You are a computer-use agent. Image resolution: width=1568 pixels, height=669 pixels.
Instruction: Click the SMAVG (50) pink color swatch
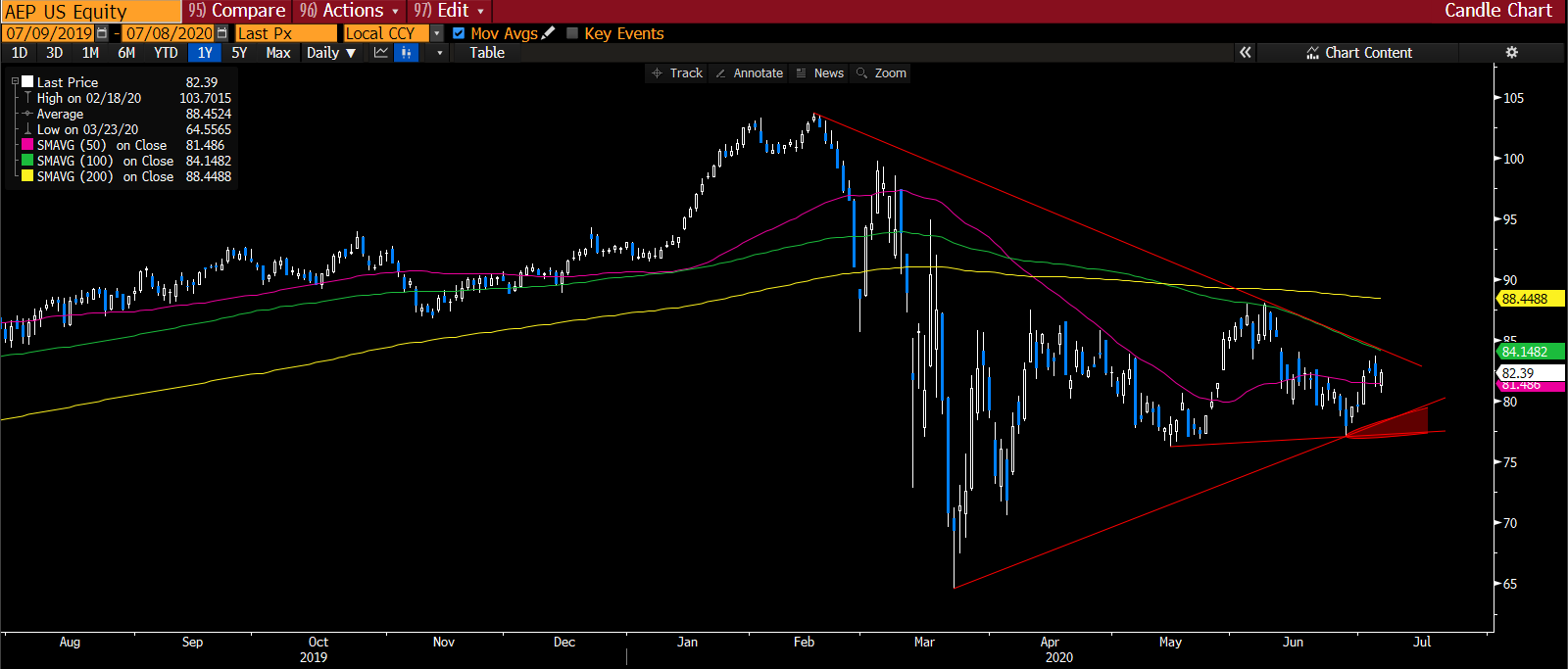pyautogui.click(x=27, y=145)
